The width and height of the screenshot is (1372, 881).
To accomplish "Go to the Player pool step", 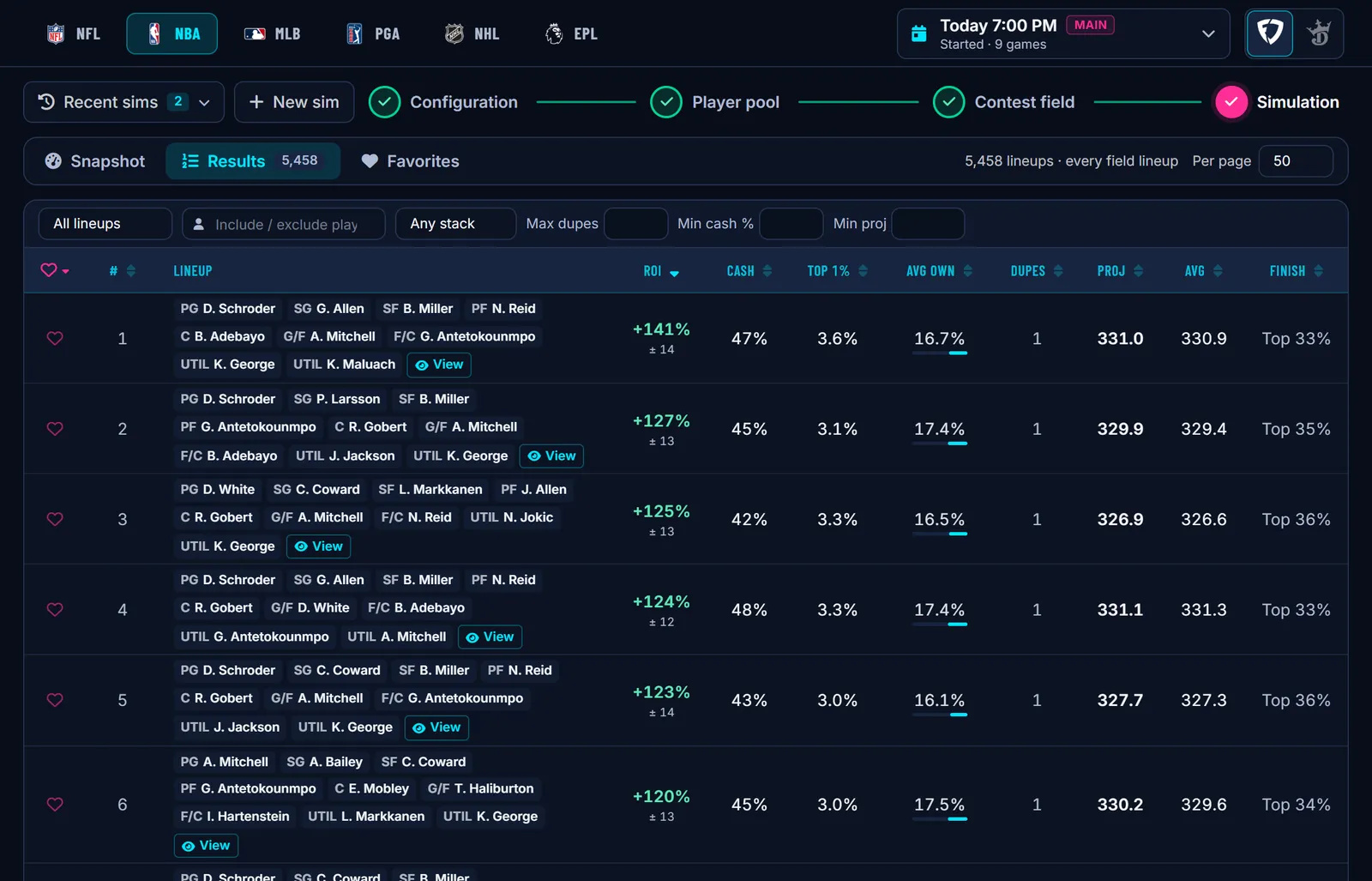I will (x=715, y=102).
